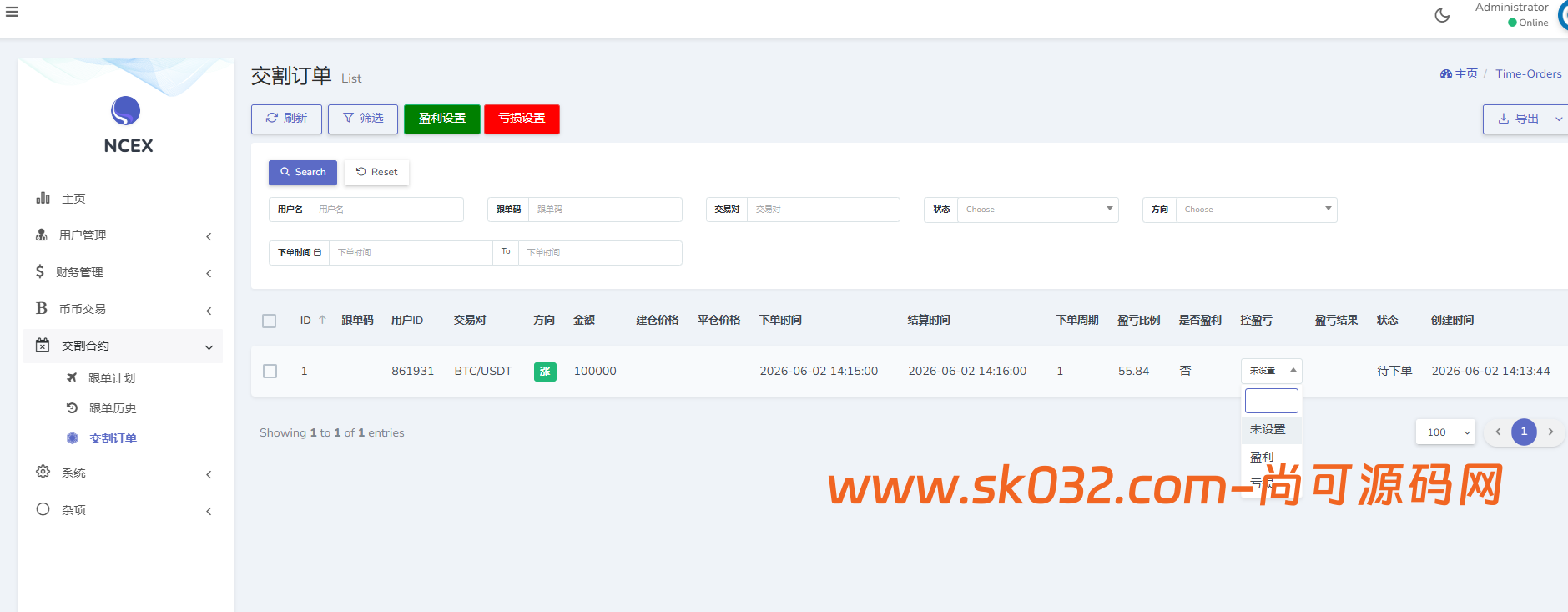Image resolution: width=1568 pixels, height=612 pixels.
Task: Select 盈利 option in dropdown list
Action: coord(1272,457)
